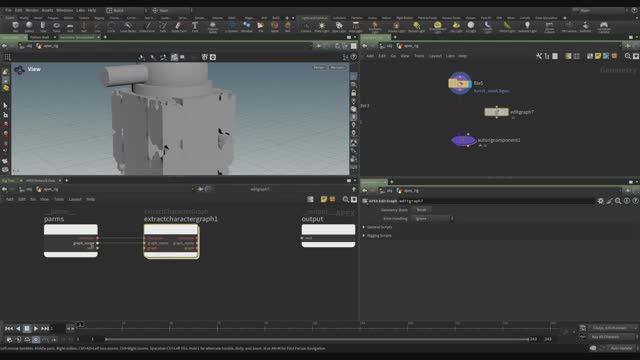This screenshot has height=360, width=640.
Task: Open the Tools menu in APEX network view
Action: point(59,199)
